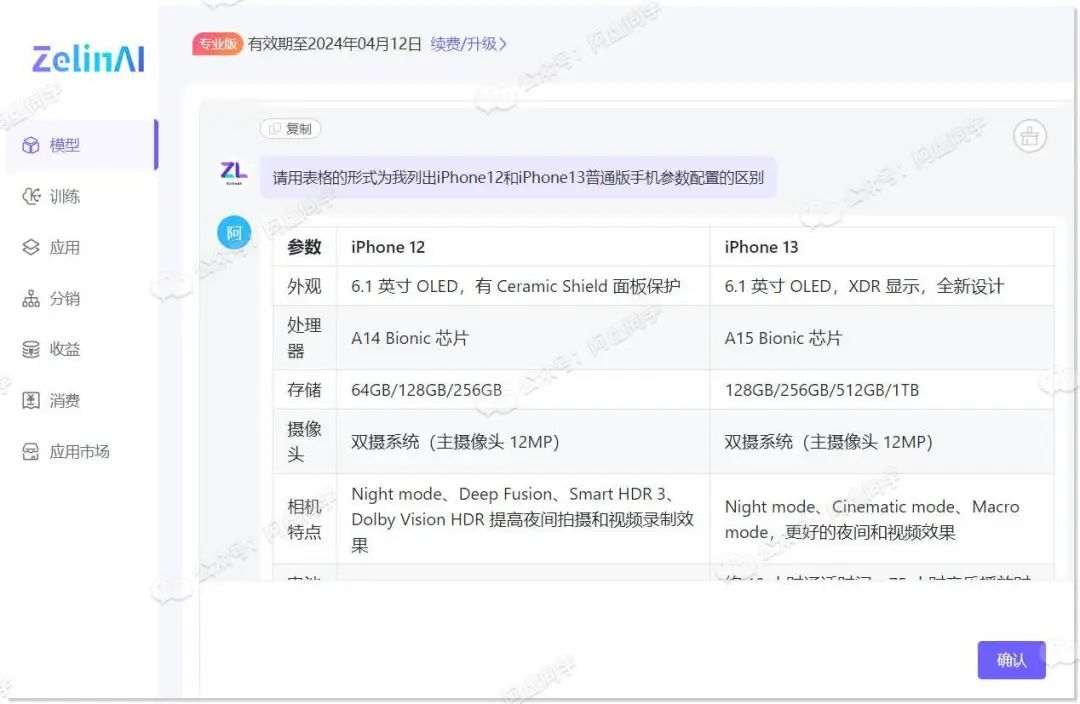Screen dimensions: 1080x704
Task: Click the 专业版 badge
Action: click(x=218, y=44)
